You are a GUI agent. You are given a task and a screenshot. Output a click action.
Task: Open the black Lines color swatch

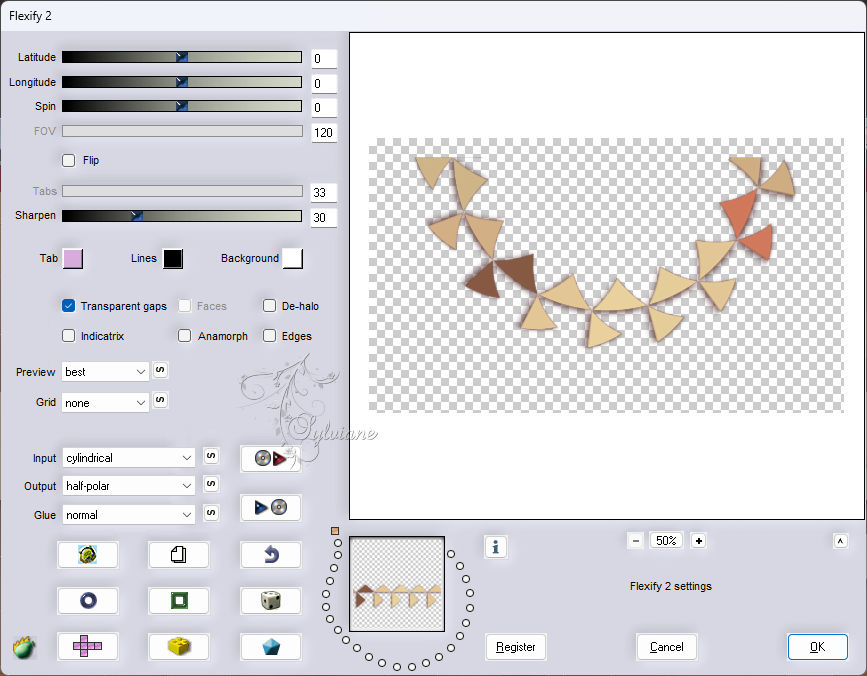tap(173, 258)
